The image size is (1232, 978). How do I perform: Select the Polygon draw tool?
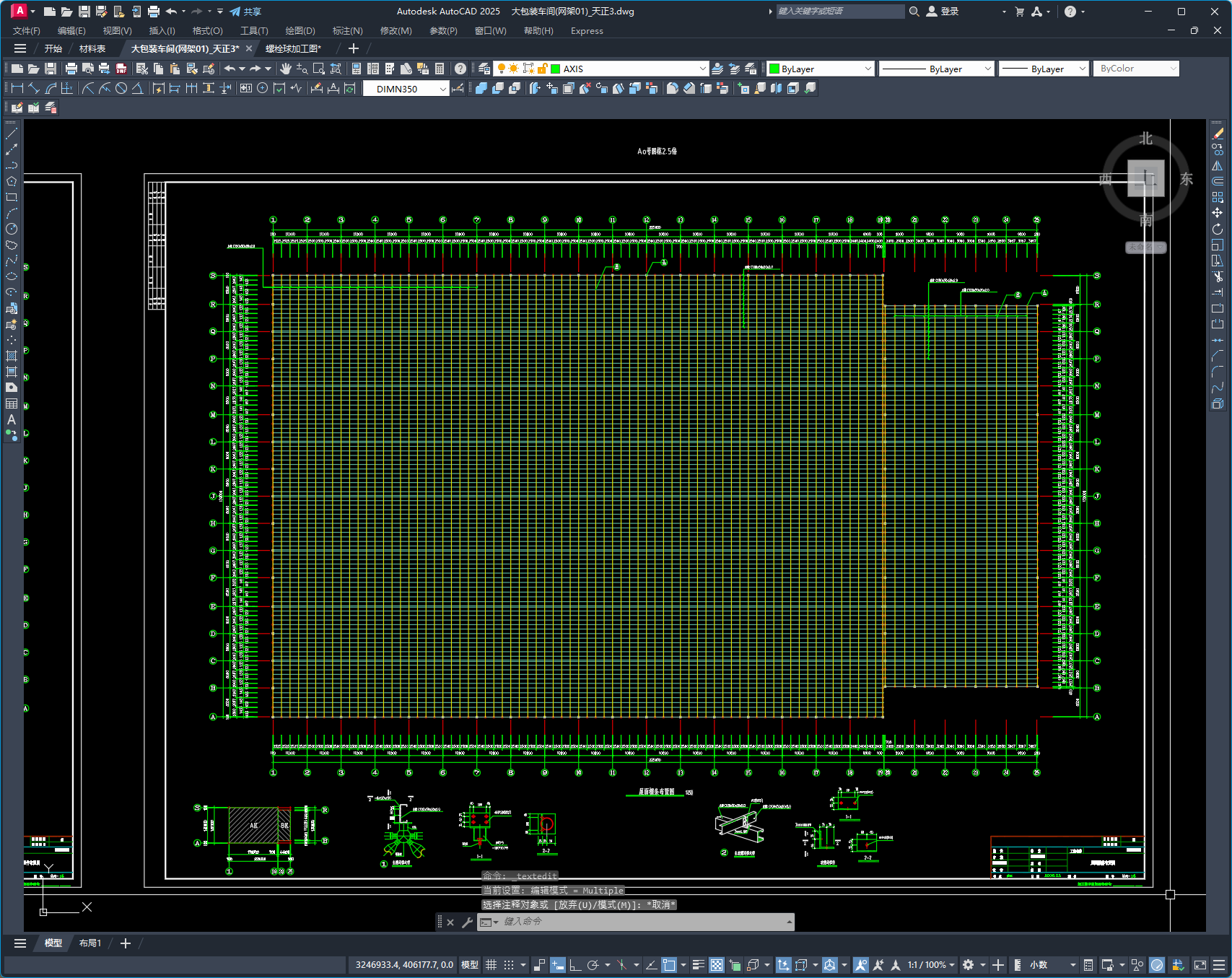coord(12,181)
